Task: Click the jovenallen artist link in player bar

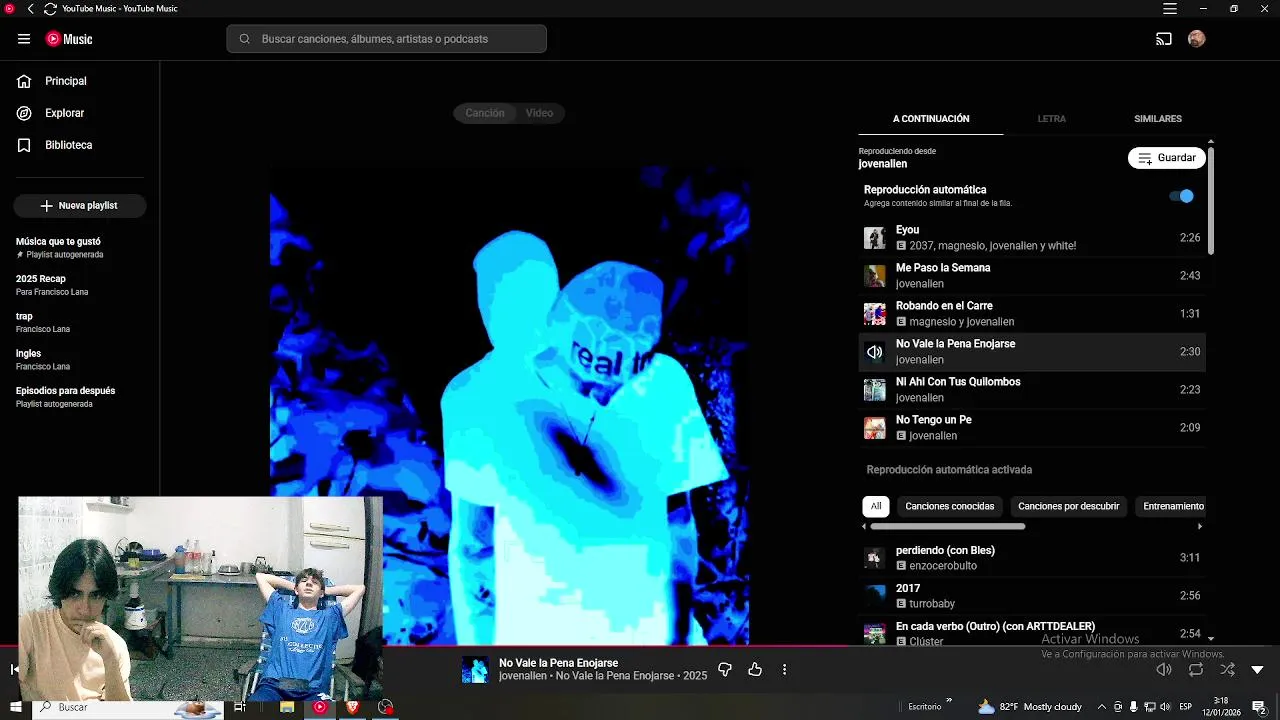Action: tap(523, 676)
